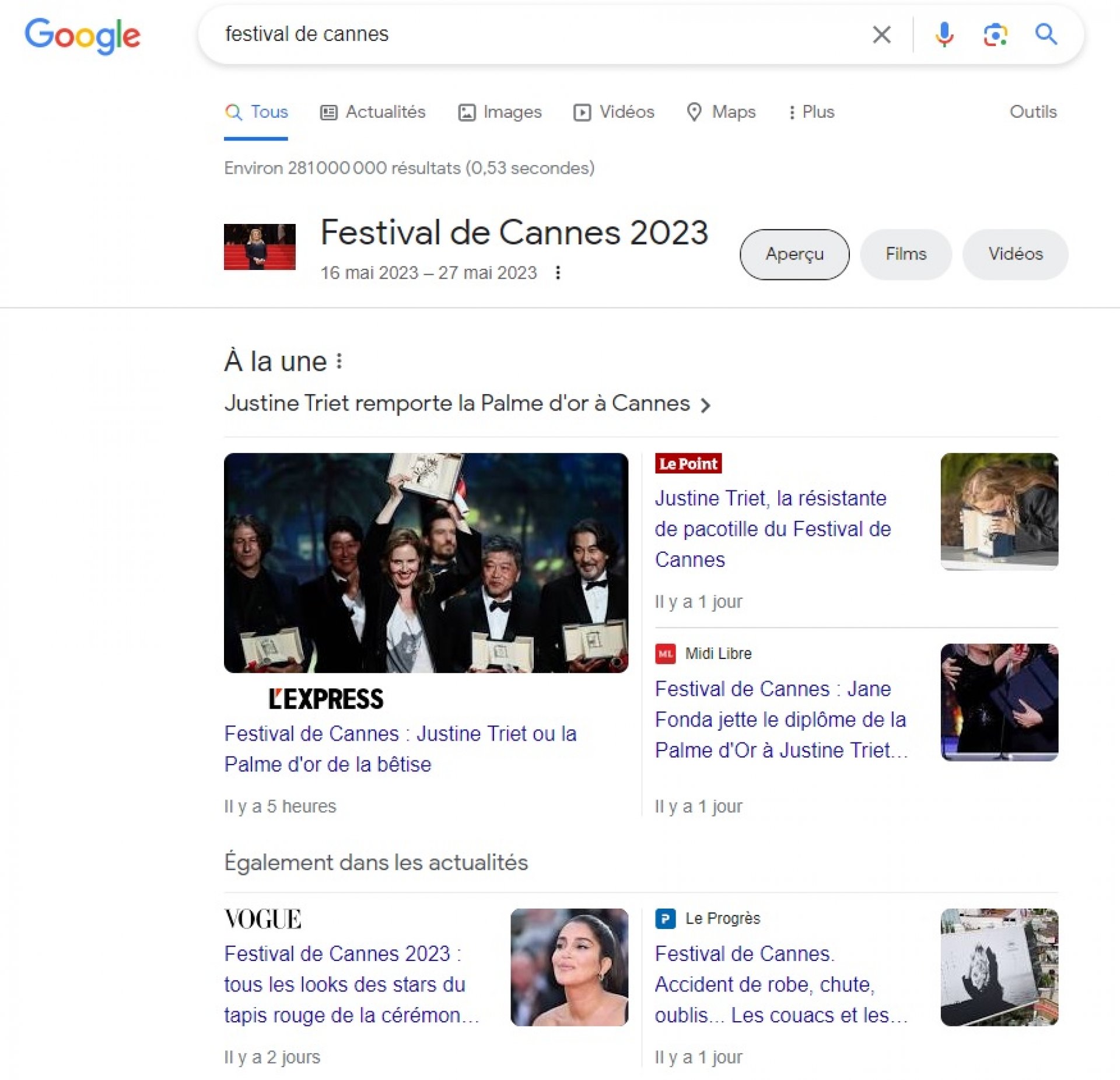
Task: Open the Maps tab
Action: click(721, 112)
